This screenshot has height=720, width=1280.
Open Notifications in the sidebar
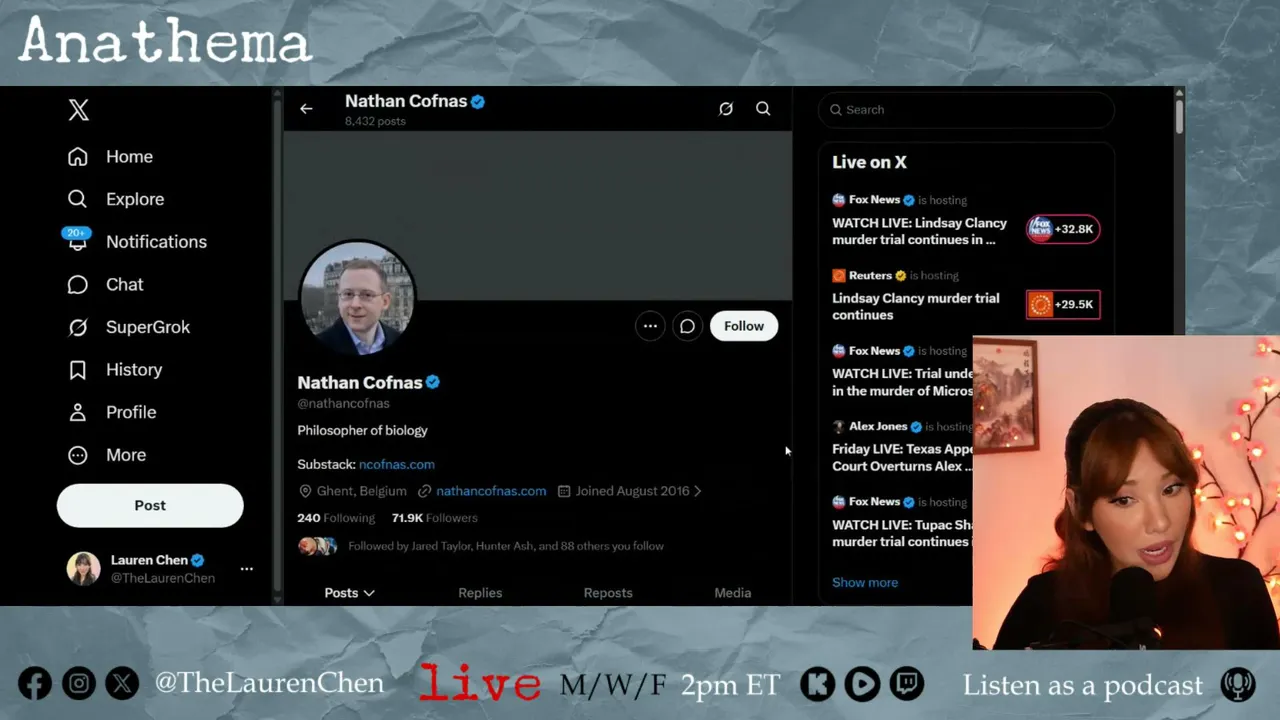136,242
